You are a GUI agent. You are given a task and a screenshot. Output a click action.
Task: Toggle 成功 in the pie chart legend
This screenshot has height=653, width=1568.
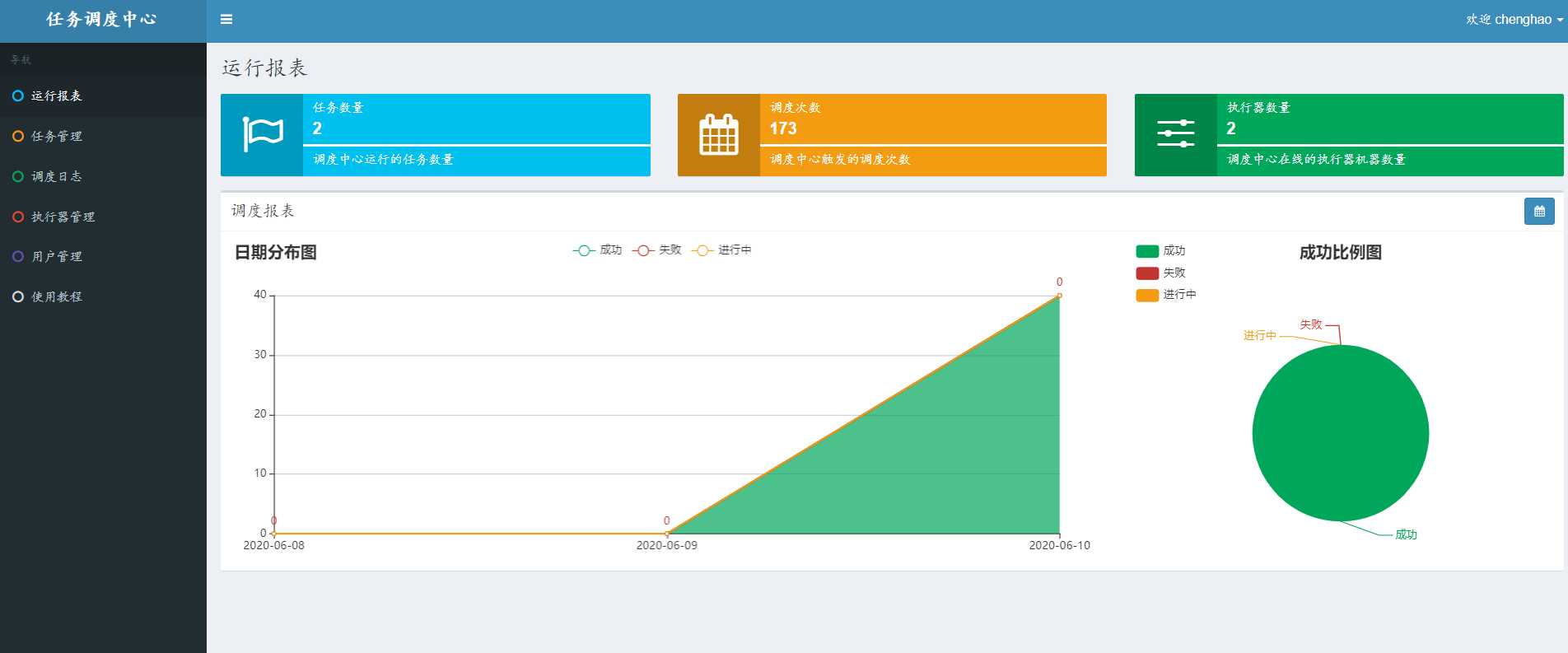(1160, 251)
